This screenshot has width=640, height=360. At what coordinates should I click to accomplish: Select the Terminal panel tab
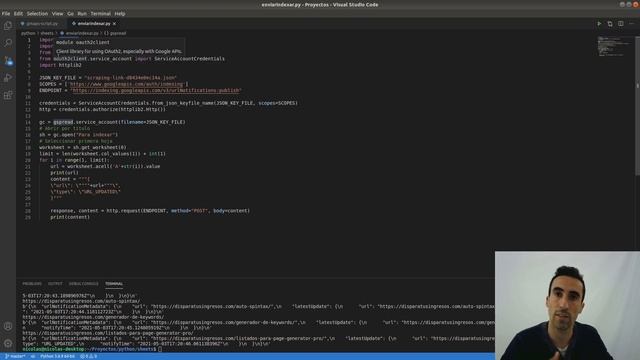[x=114, y=284]
